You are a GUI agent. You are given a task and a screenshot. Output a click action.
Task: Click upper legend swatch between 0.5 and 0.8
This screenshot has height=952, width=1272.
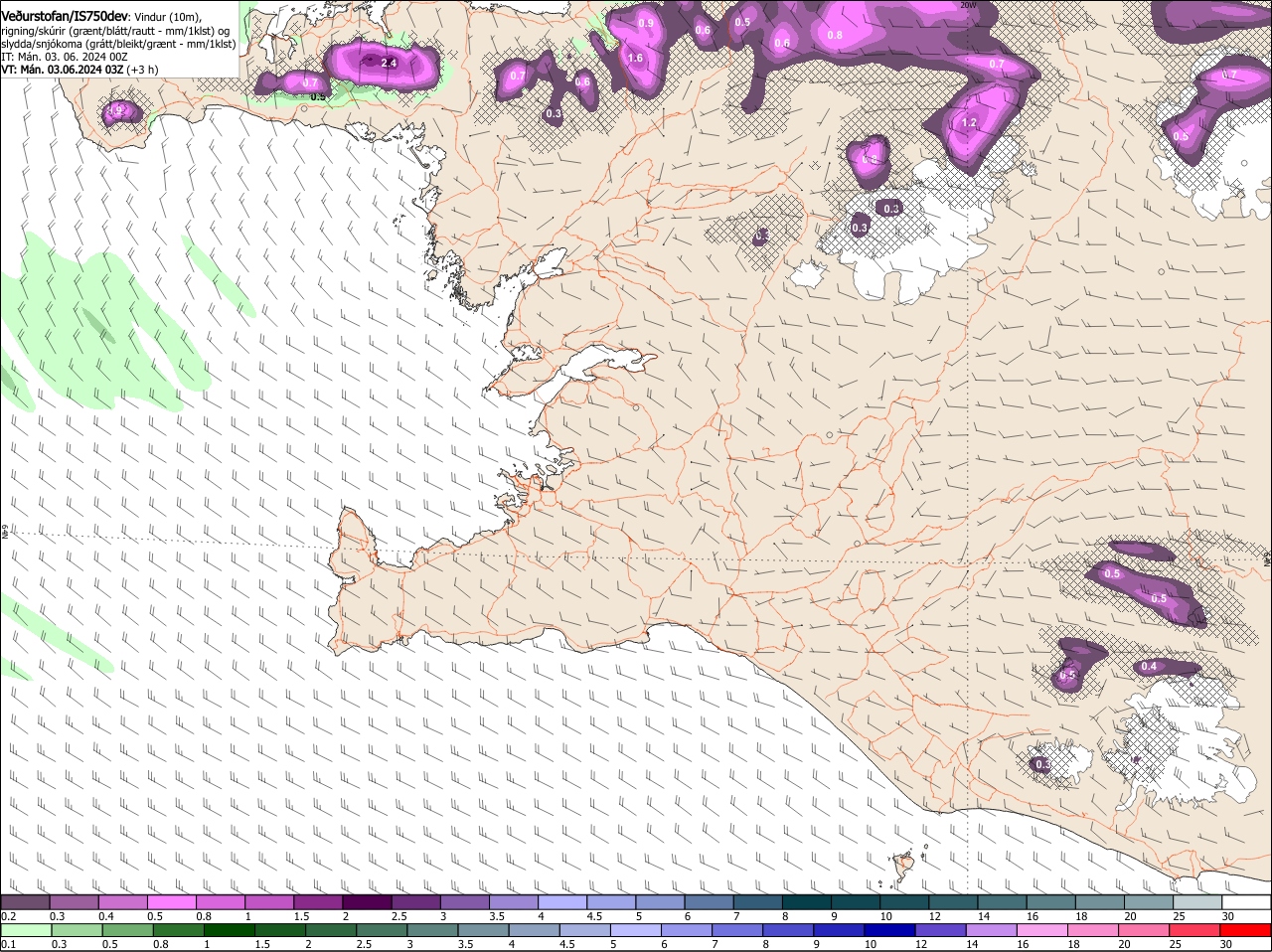tap(172, 901)
